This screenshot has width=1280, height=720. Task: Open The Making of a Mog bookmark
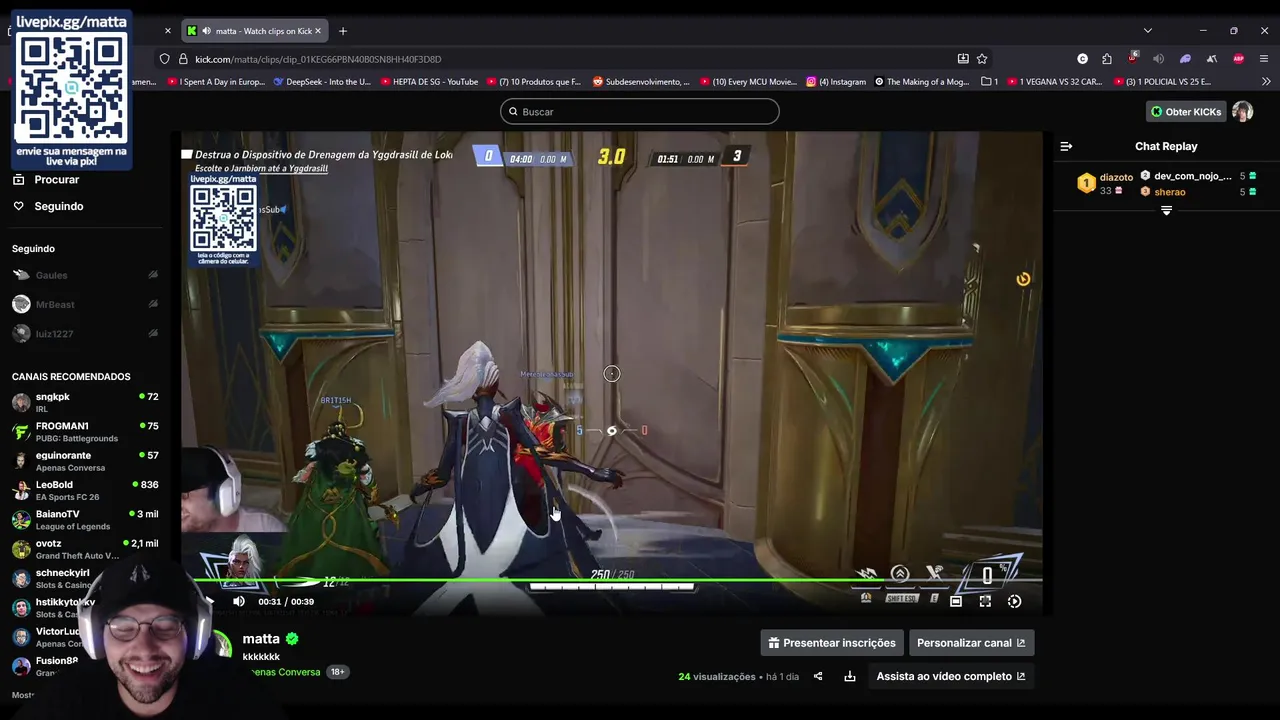[921, 82]
